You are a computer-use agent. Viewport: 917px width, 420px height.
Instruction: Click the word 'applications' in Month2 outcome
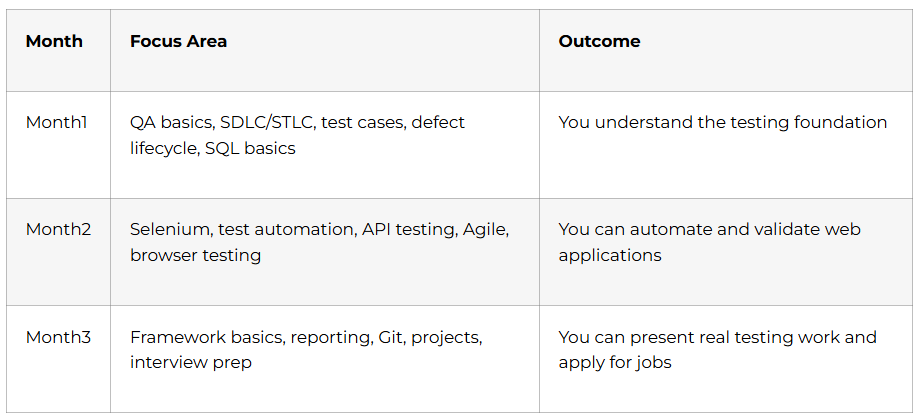tap(610, 255)
